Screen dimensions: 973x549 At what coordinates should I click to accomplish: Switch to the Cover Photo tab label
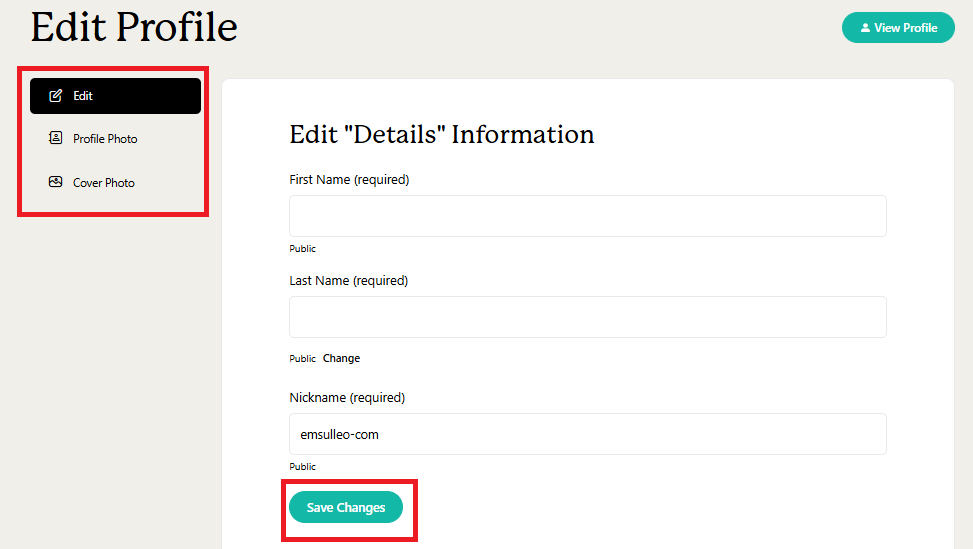pyautogui.click(x=104, y=183)
